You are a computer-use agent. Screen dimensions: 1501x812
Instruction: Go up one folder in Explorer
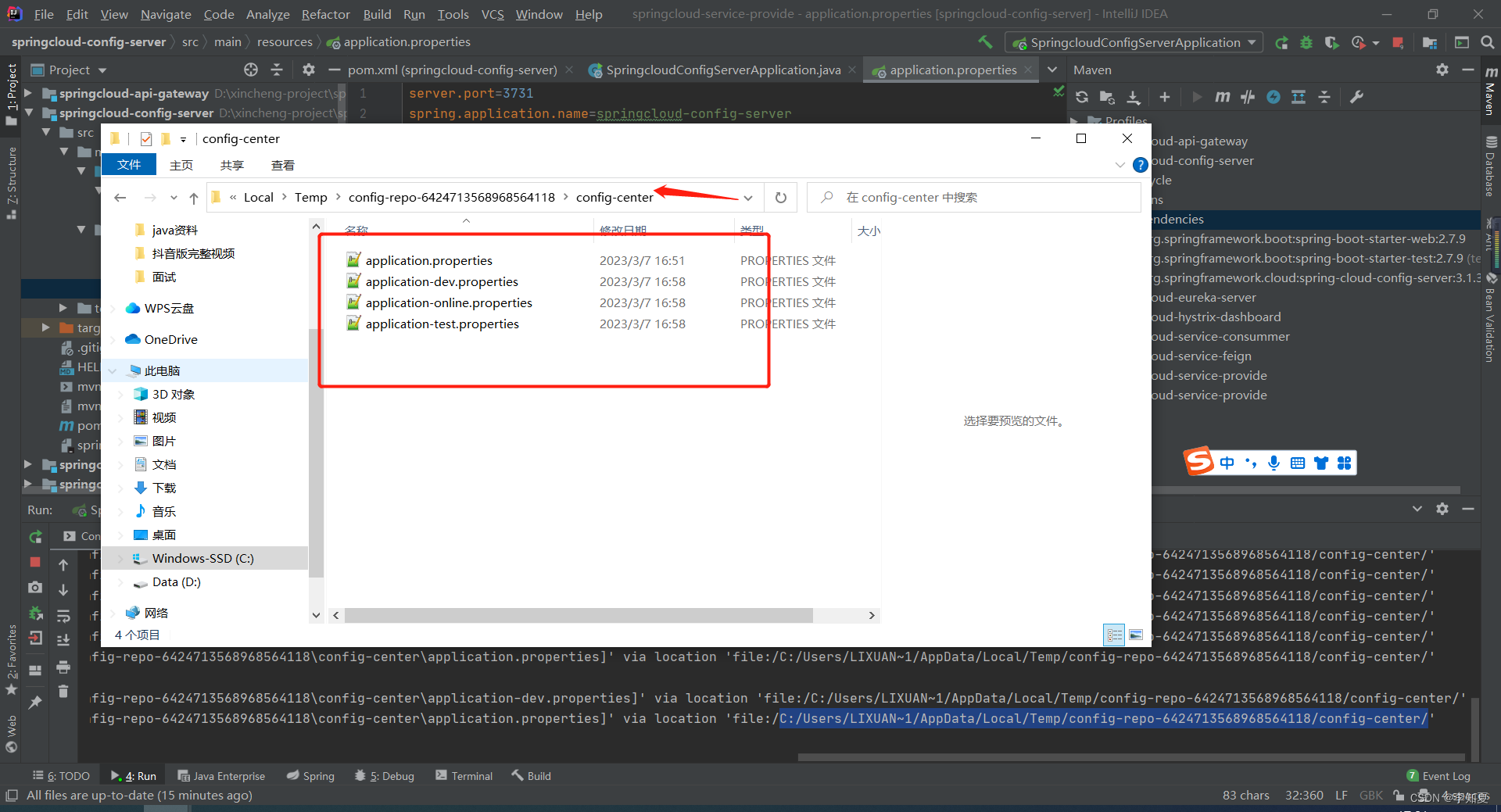[x=194, y=198]
